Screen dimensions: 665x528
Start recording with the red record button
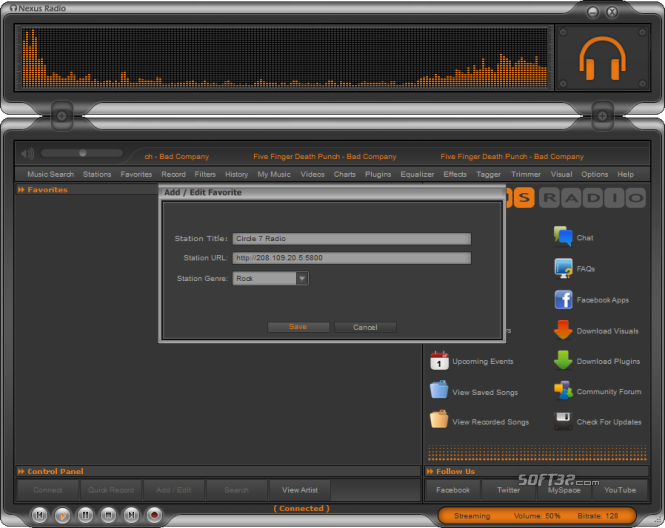point(154,515)
